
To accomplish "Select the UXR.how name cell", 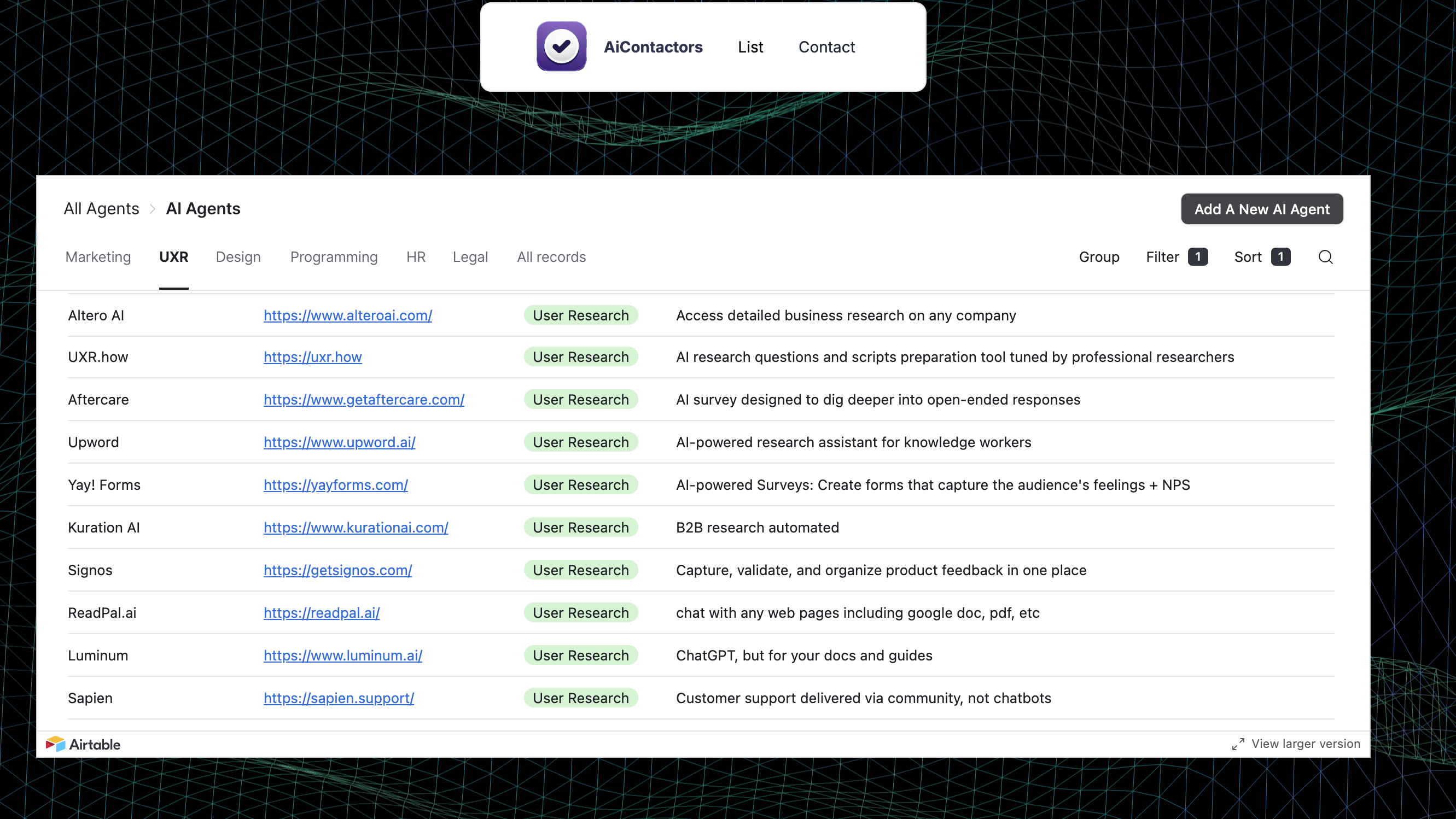I will tap(98, 357).
